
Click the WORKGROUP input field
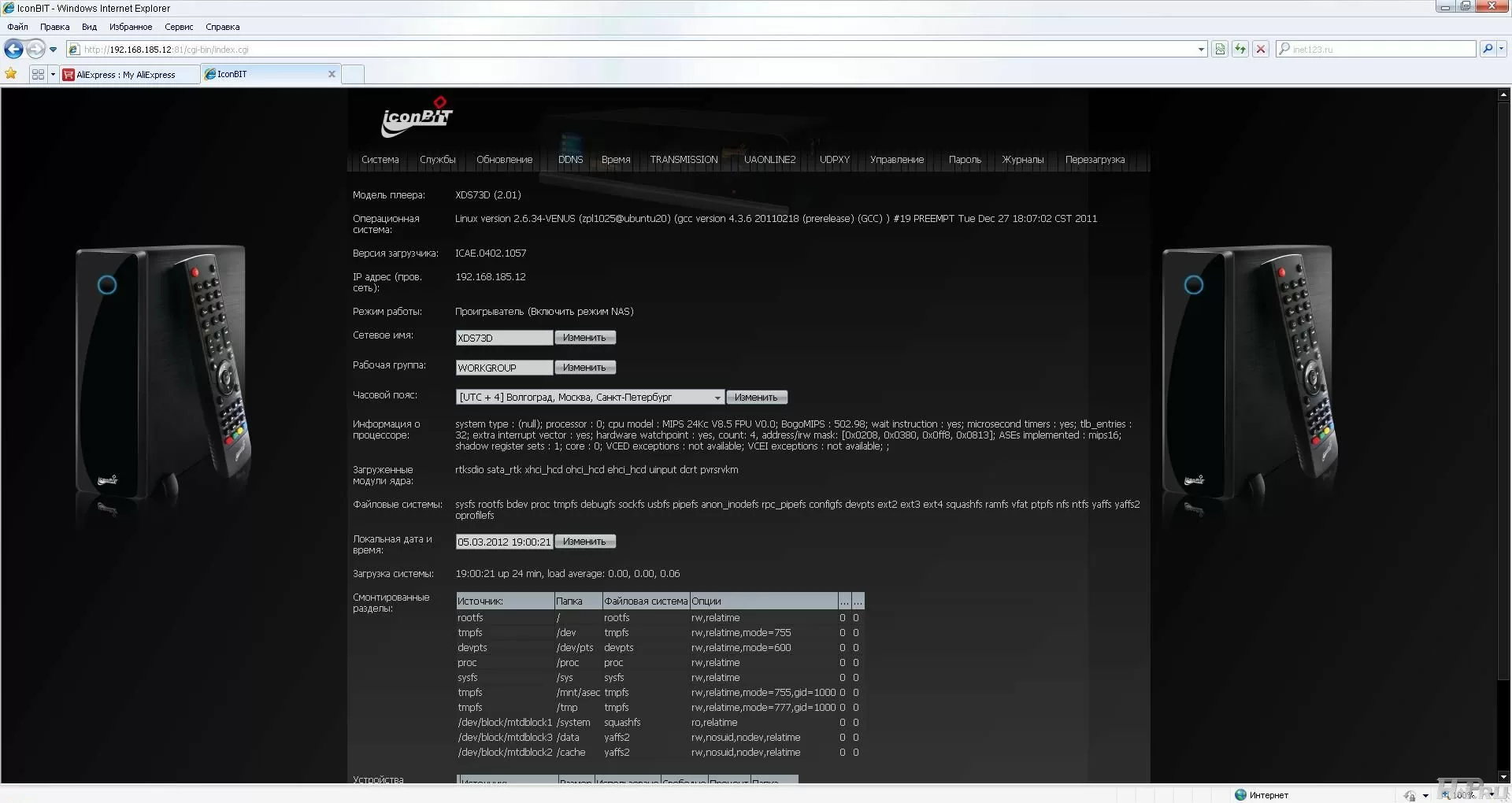504,368
